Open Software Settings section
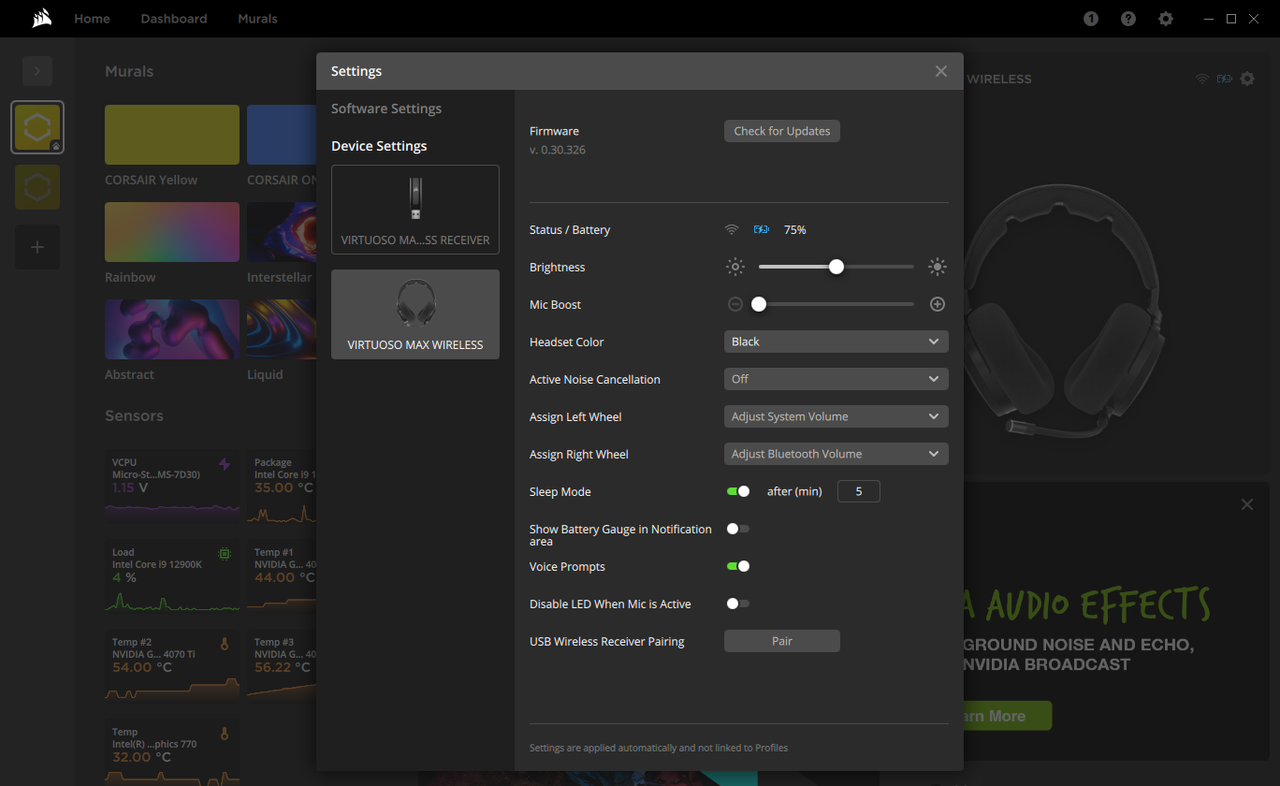The width and height of the screenshot is (1280, 786). [386, 109]
